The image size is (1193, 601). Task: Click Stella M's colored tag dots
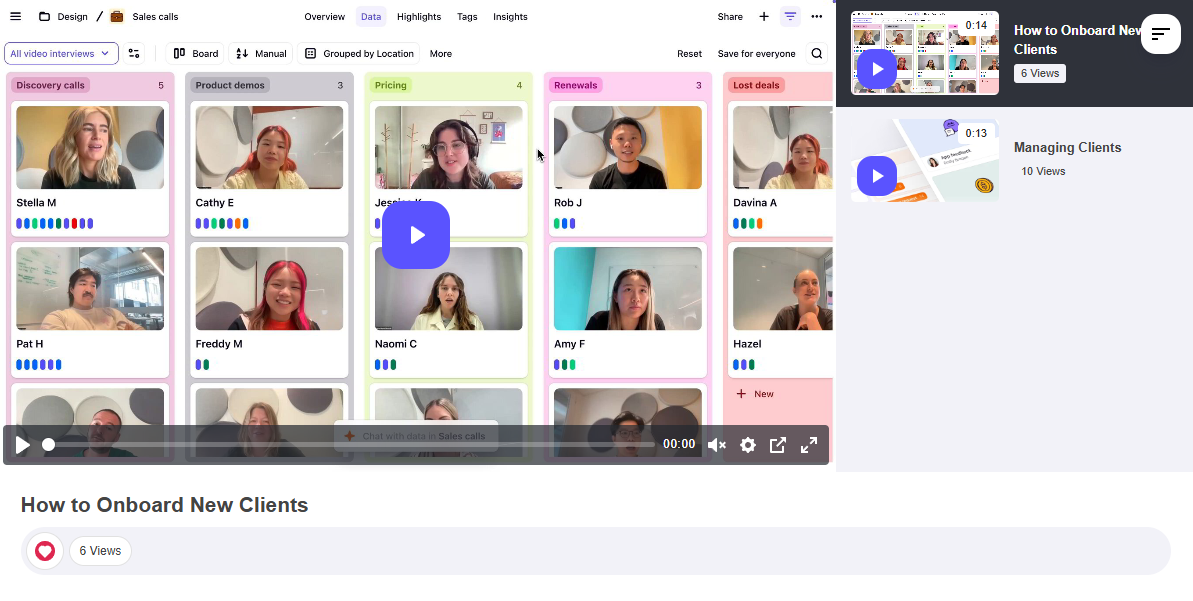point(55,224)
